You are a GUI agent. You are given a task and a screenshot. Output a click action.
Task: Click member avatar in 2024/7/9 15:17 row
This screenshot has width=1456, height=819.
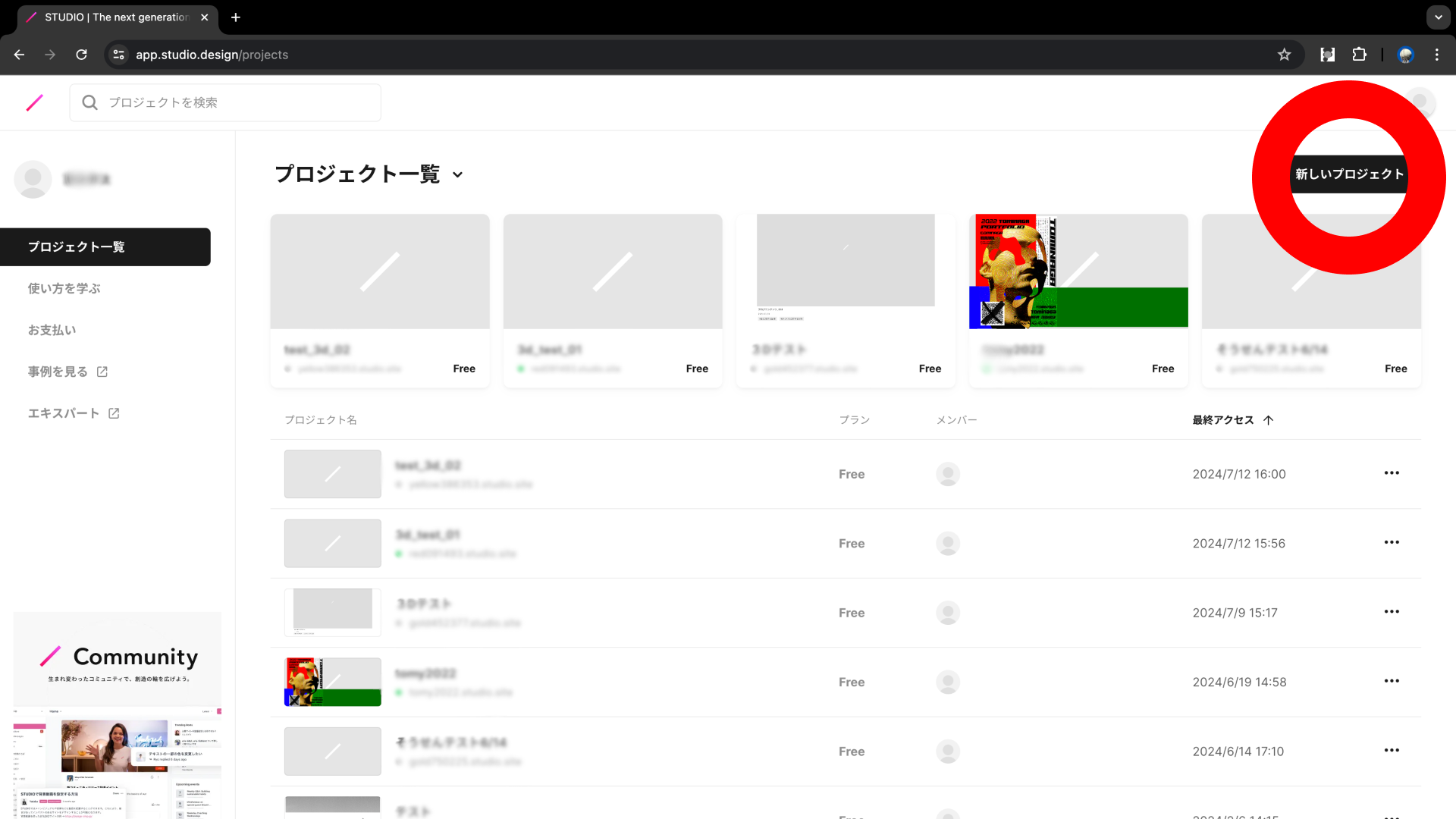click(948, 613)
